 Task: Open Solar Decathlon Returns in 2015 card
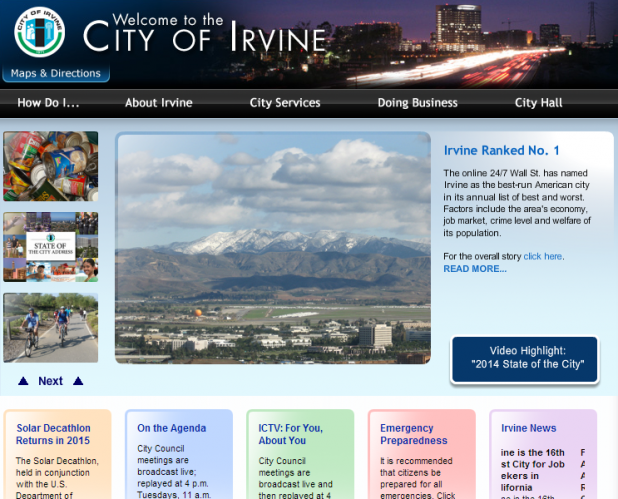53,434
